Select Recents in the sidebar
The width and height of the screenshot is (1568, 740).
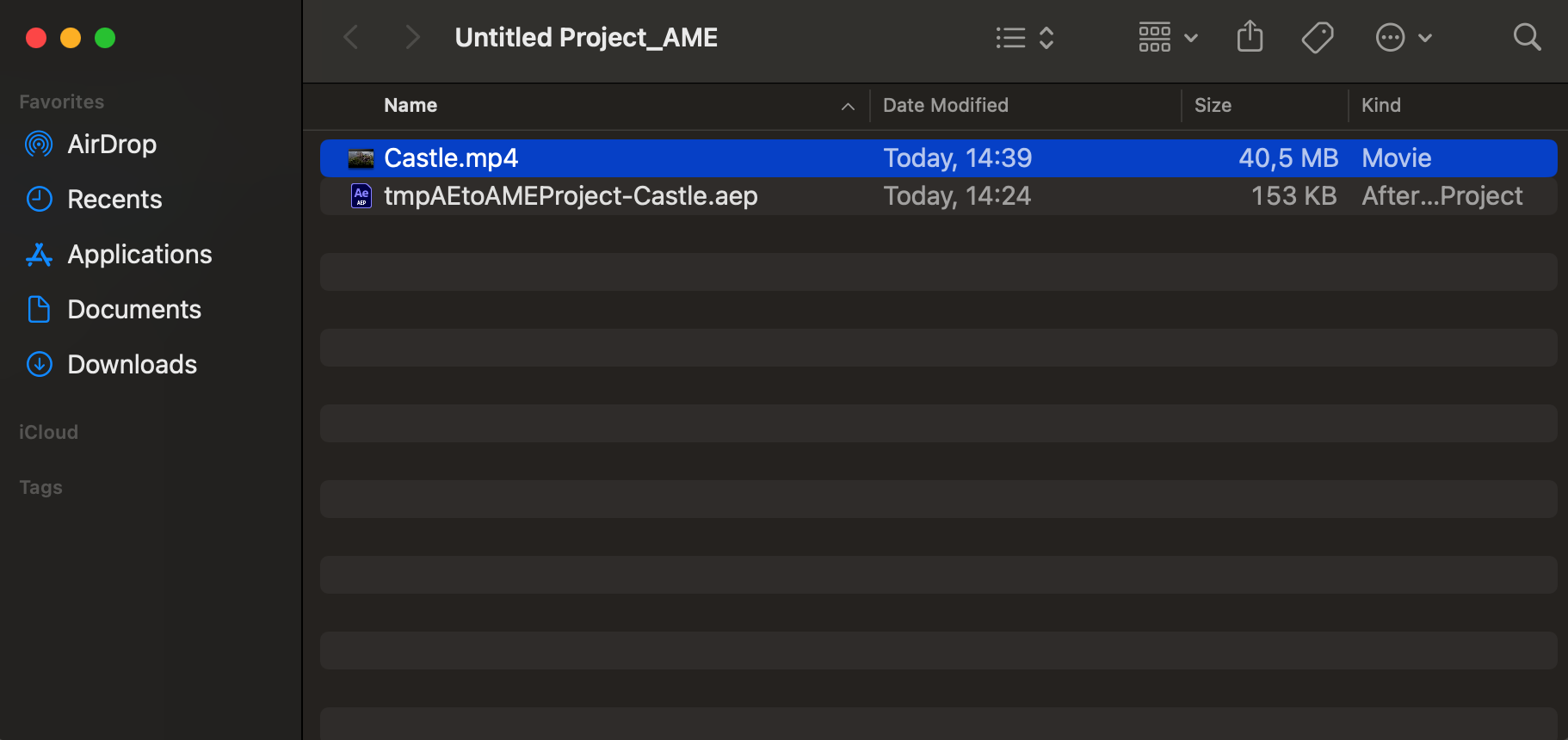click(x=114, y=199)
